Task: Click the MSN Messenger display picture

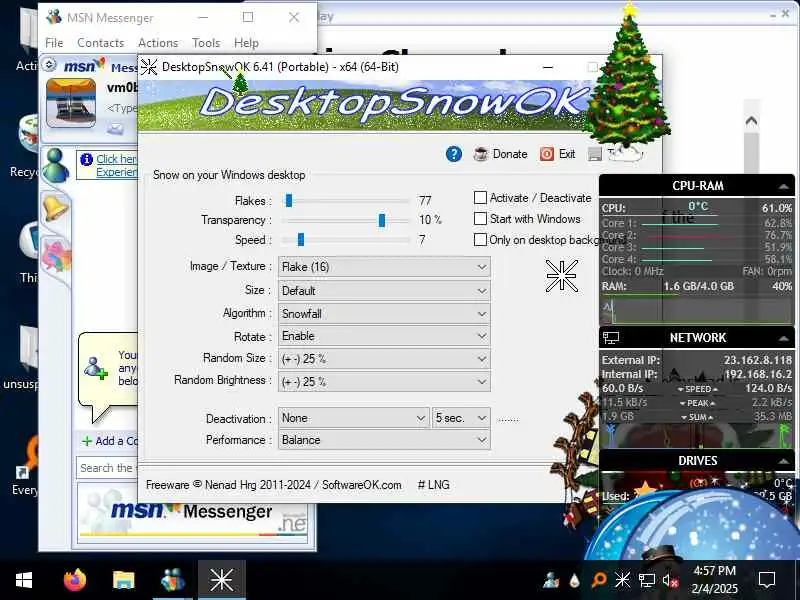Action: coord(71,103)
